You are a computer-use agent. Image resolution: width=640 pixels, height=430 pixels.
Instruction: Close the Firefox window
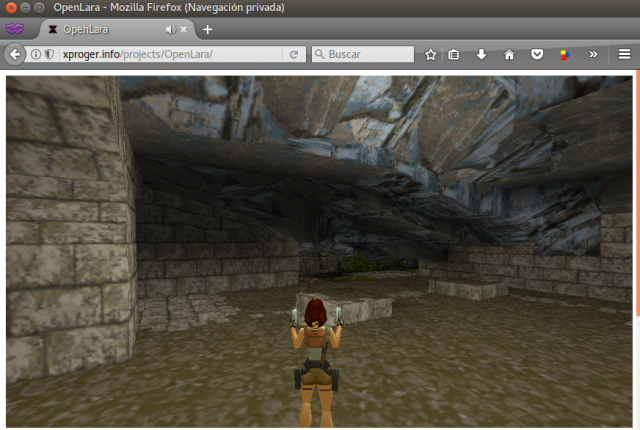pos(11,7)
